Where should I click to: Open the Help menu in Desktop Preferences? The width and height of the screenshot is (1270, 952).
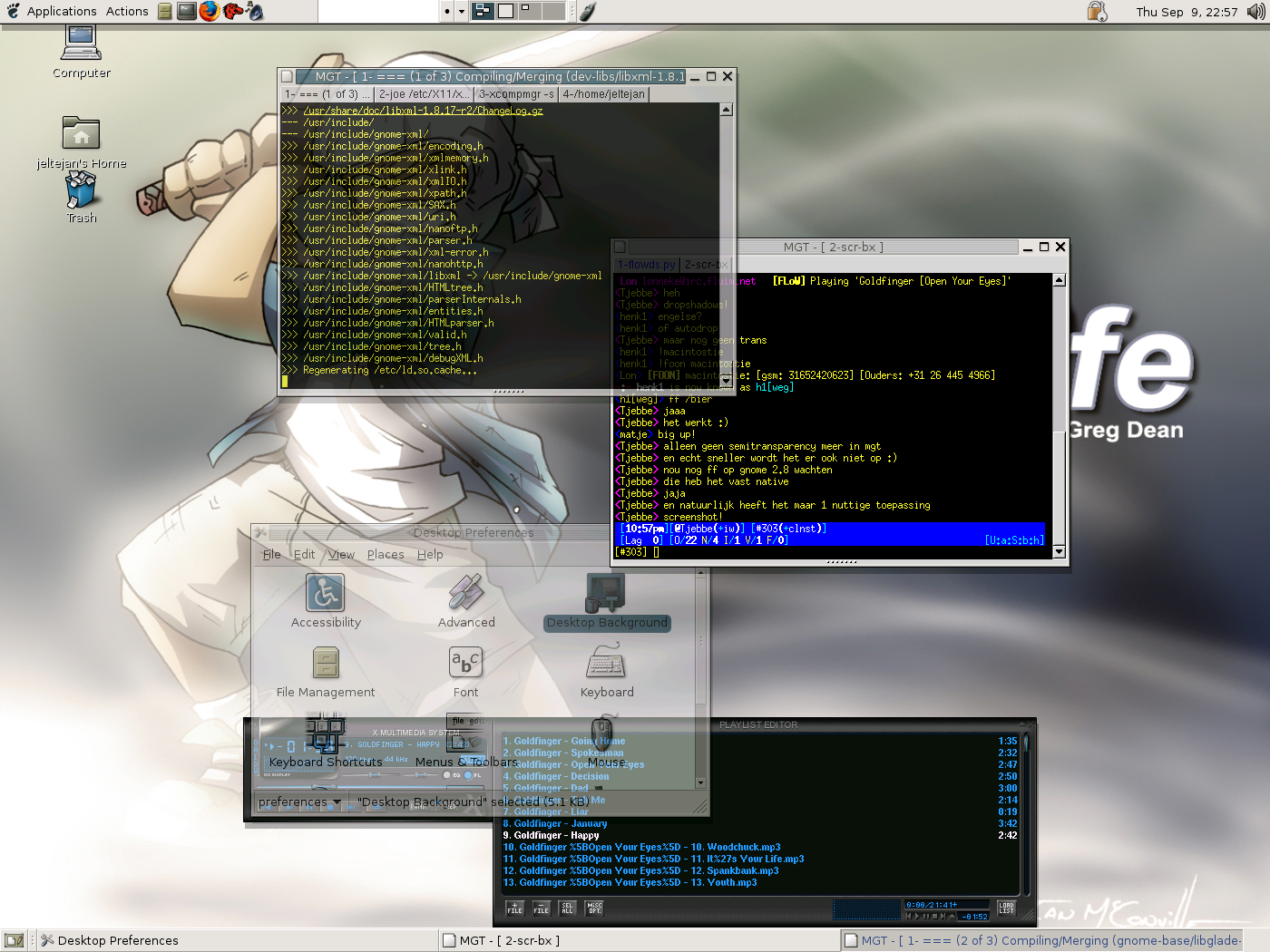click(430, 554)
